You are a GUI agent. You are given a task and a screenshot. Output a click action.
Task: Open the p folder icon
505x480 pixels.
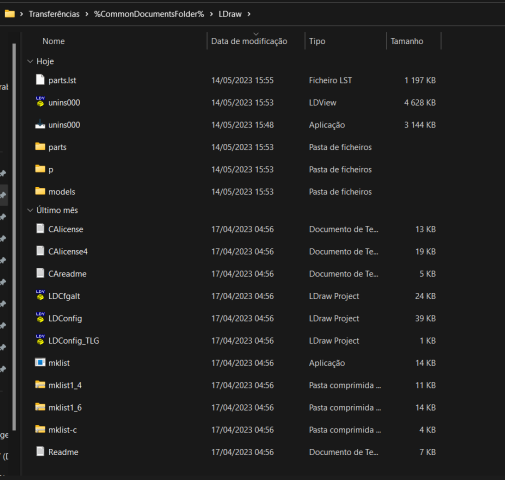coord(40,169)
